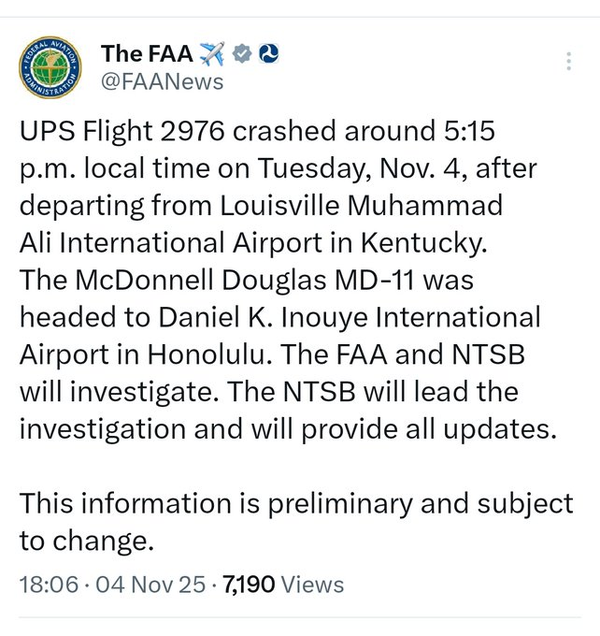Viewport: 600px width, 636px height.
Task: Click the airplane emoji beside The FAA
Action: coord(212,53)
